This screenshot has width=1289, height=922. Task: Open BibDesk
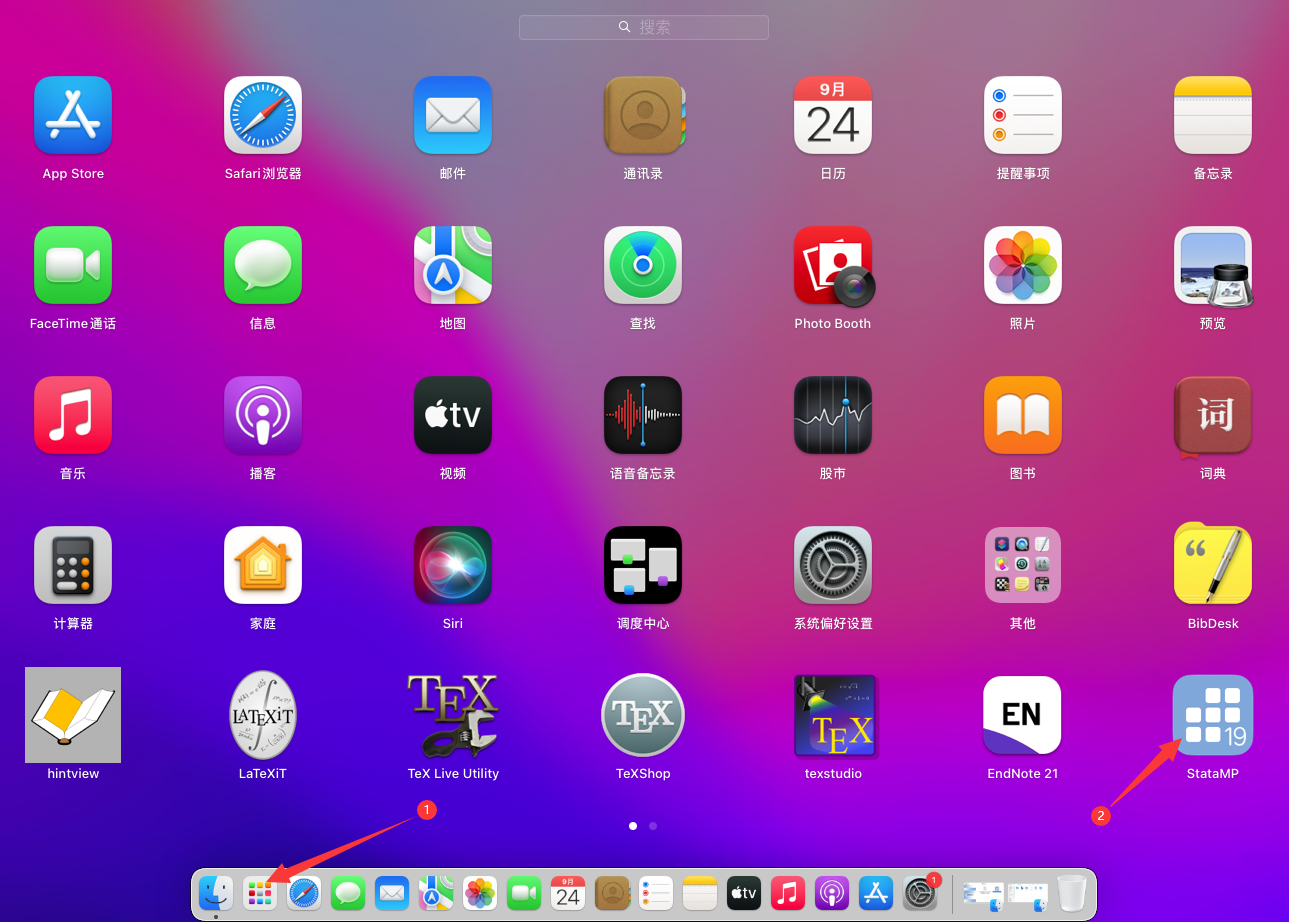click(x=1213, y=563)
